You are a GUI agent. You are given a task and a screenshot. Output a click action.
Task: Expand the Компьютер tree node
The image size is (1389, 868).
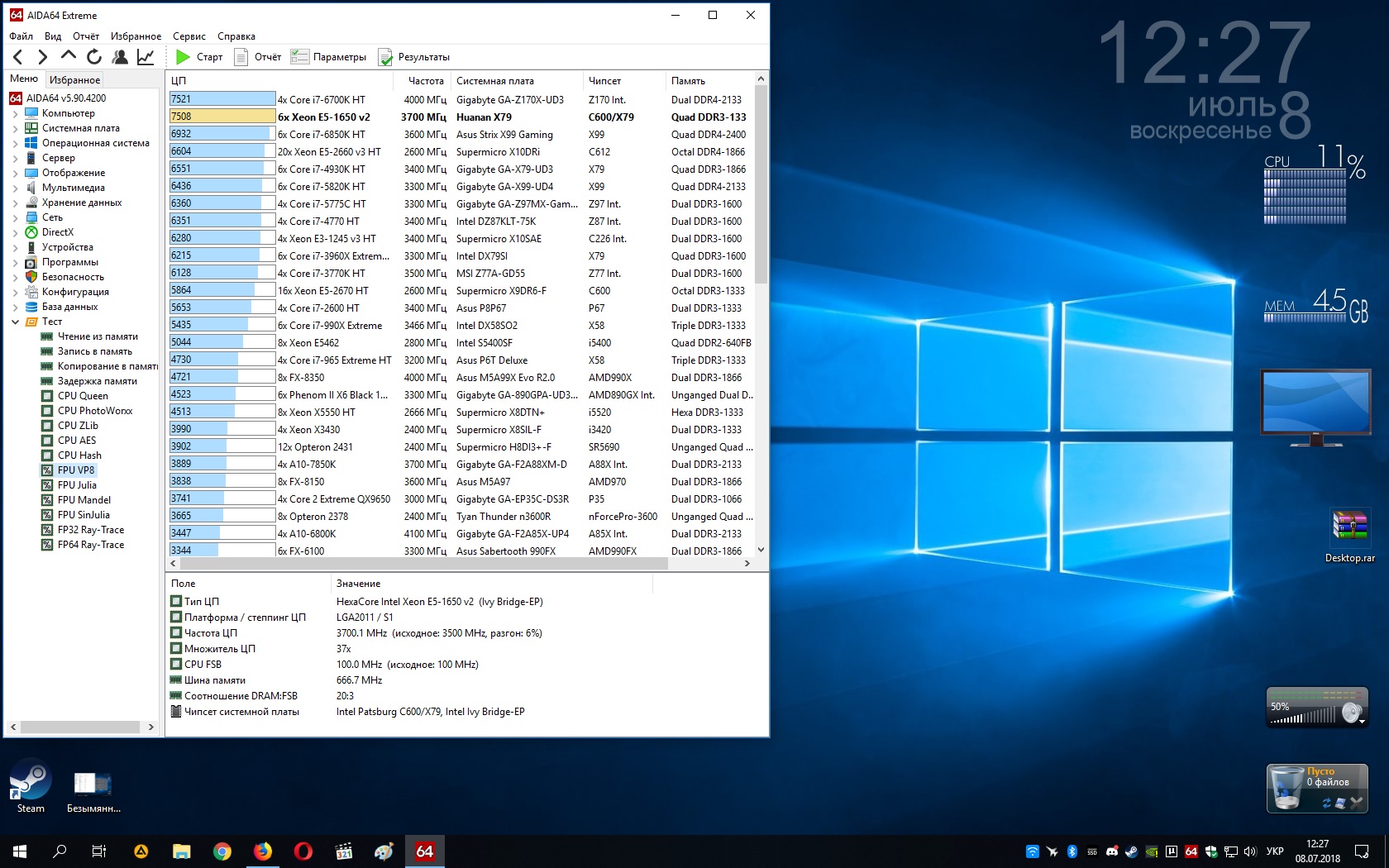click(15, 114)
